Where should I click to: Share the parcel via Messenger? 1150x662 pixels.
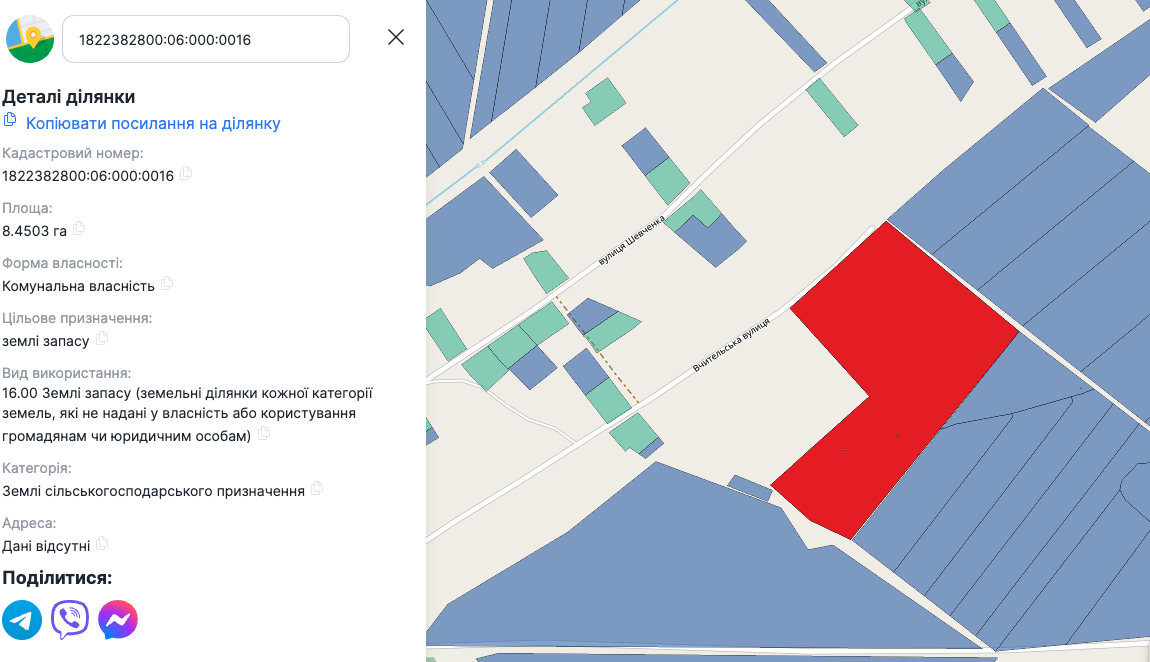pos(118,620)
